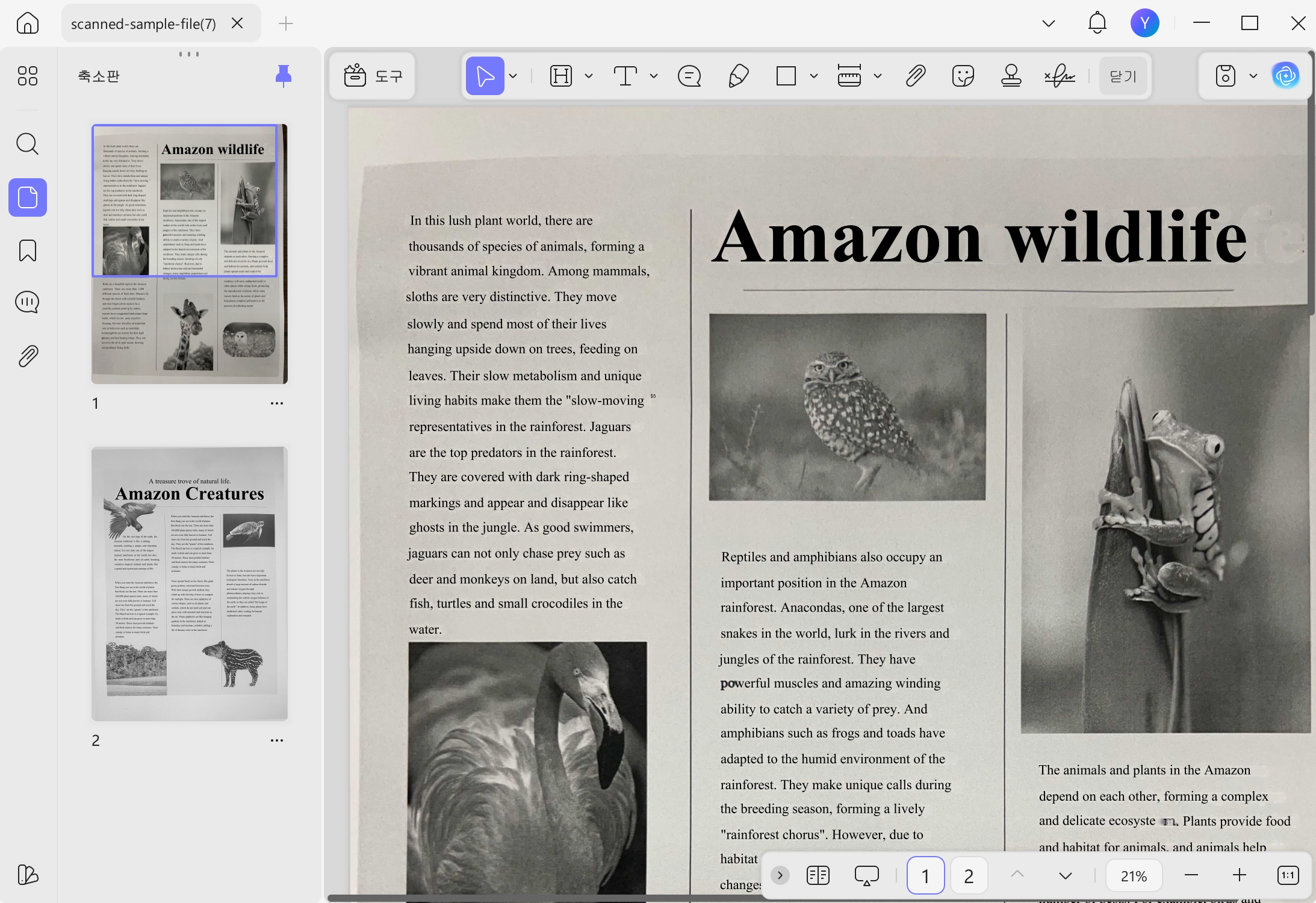Click the attachment paperclip in toolbar
Screen dimensions: 1316x903
(916, 76)
